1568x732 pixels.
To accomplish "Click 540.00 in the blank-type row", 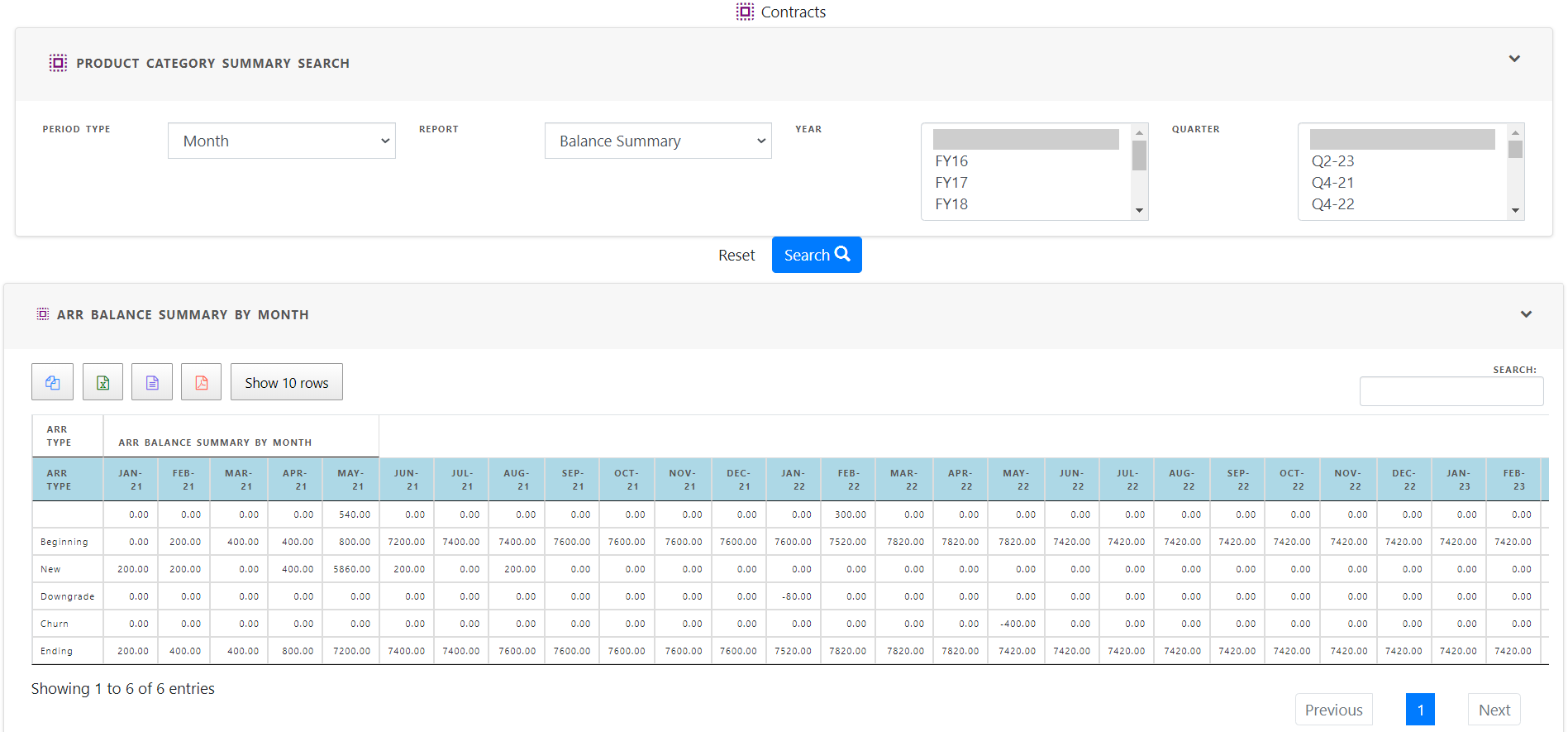I will pyautogui.click(x=355, y=514).
